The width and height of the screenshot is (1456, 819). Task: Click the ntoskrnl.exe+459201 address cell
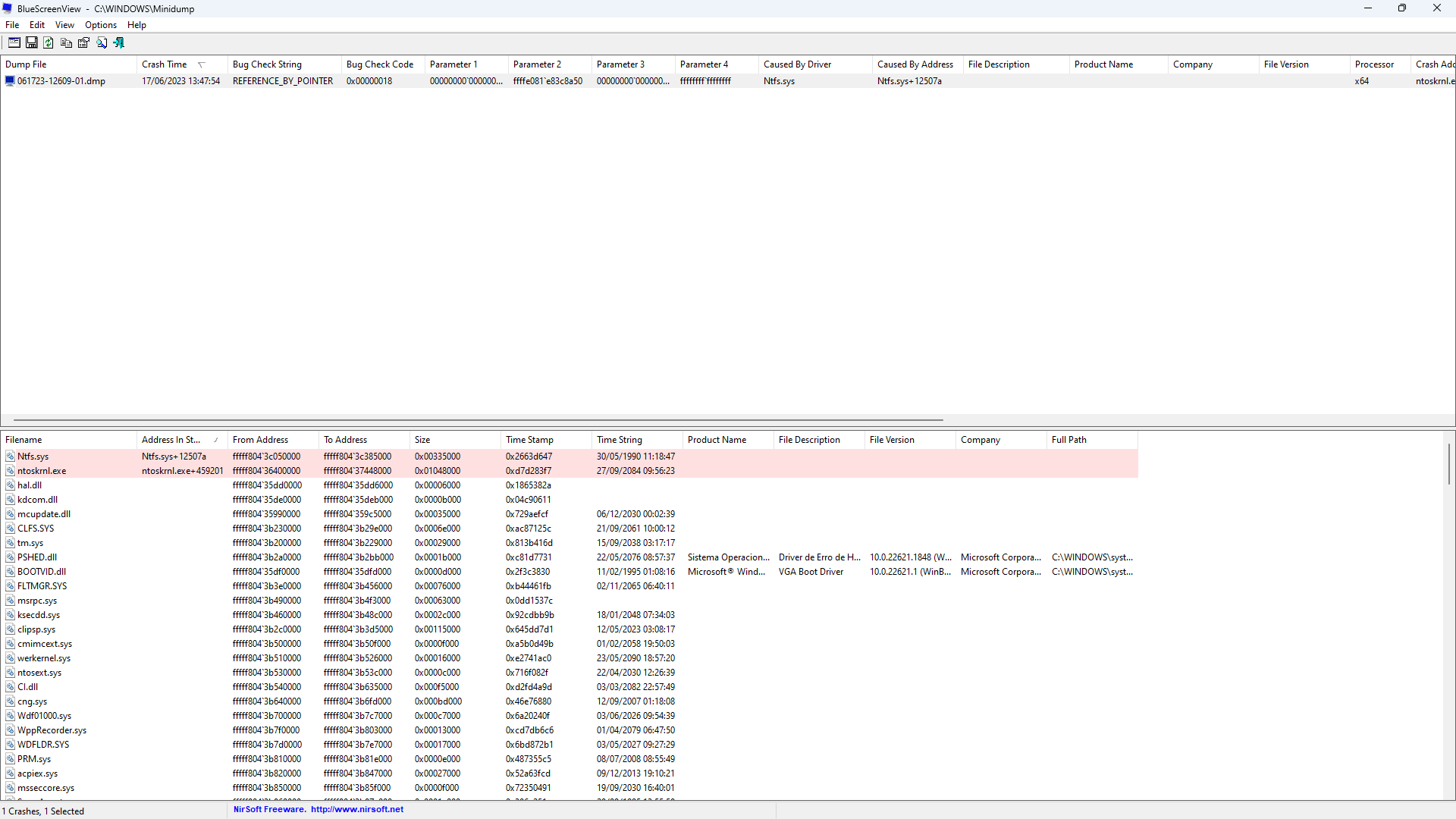(x=182, y=471)
